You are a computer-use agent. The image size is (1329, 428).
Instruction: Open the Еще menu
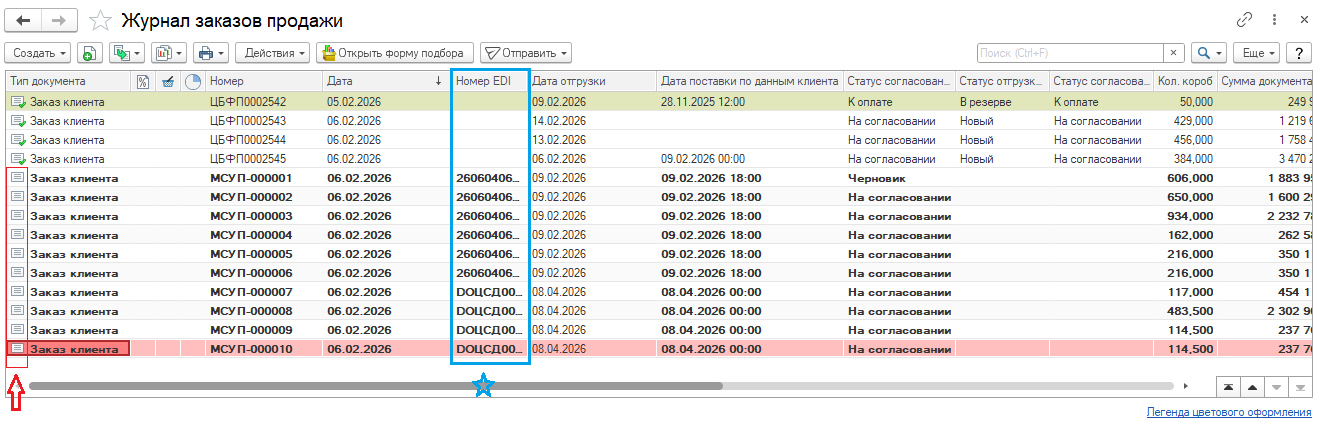pyautogui.click(x=1254, y=53)
